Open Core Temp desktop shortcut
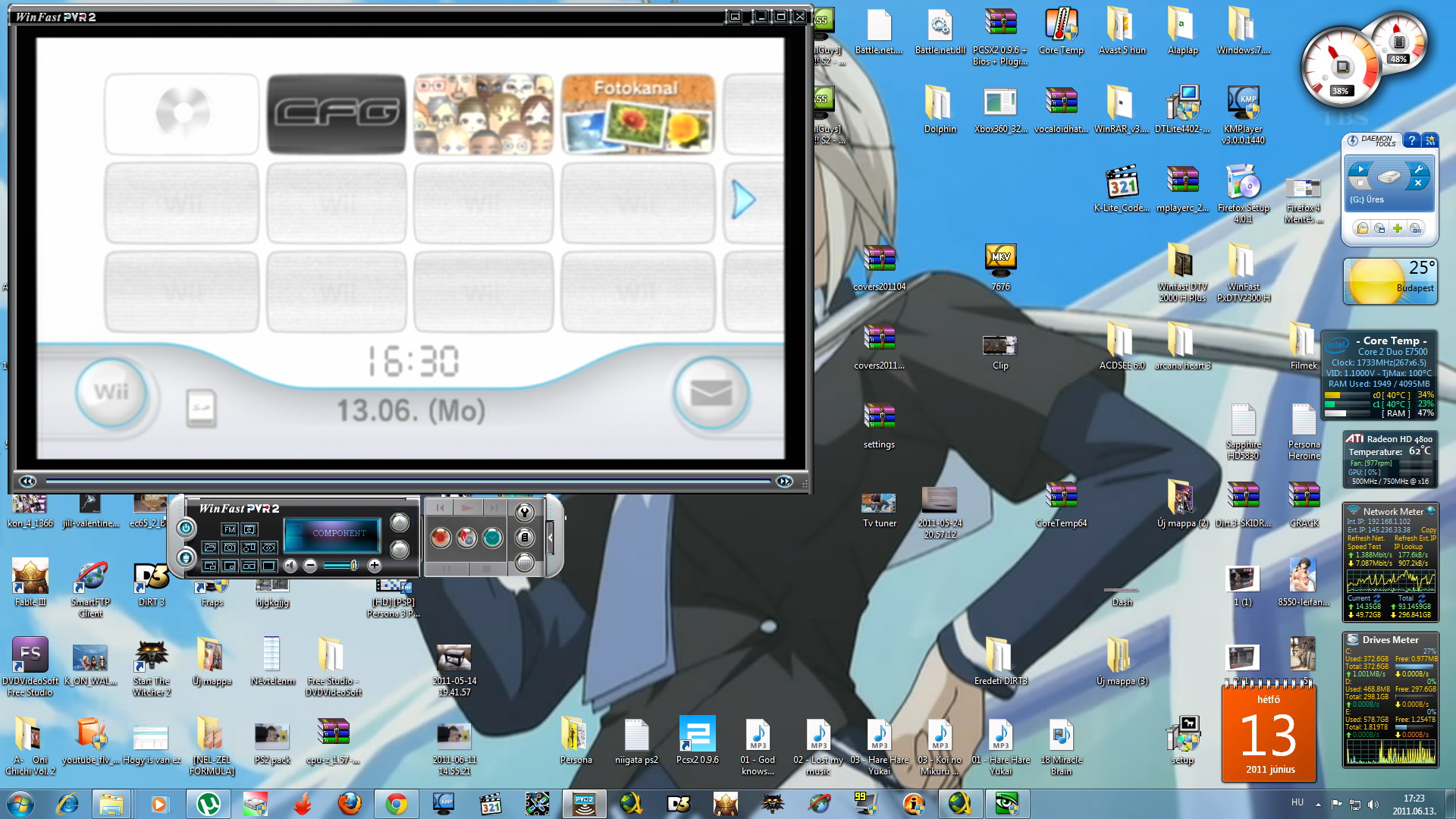 pos(1061,31)
